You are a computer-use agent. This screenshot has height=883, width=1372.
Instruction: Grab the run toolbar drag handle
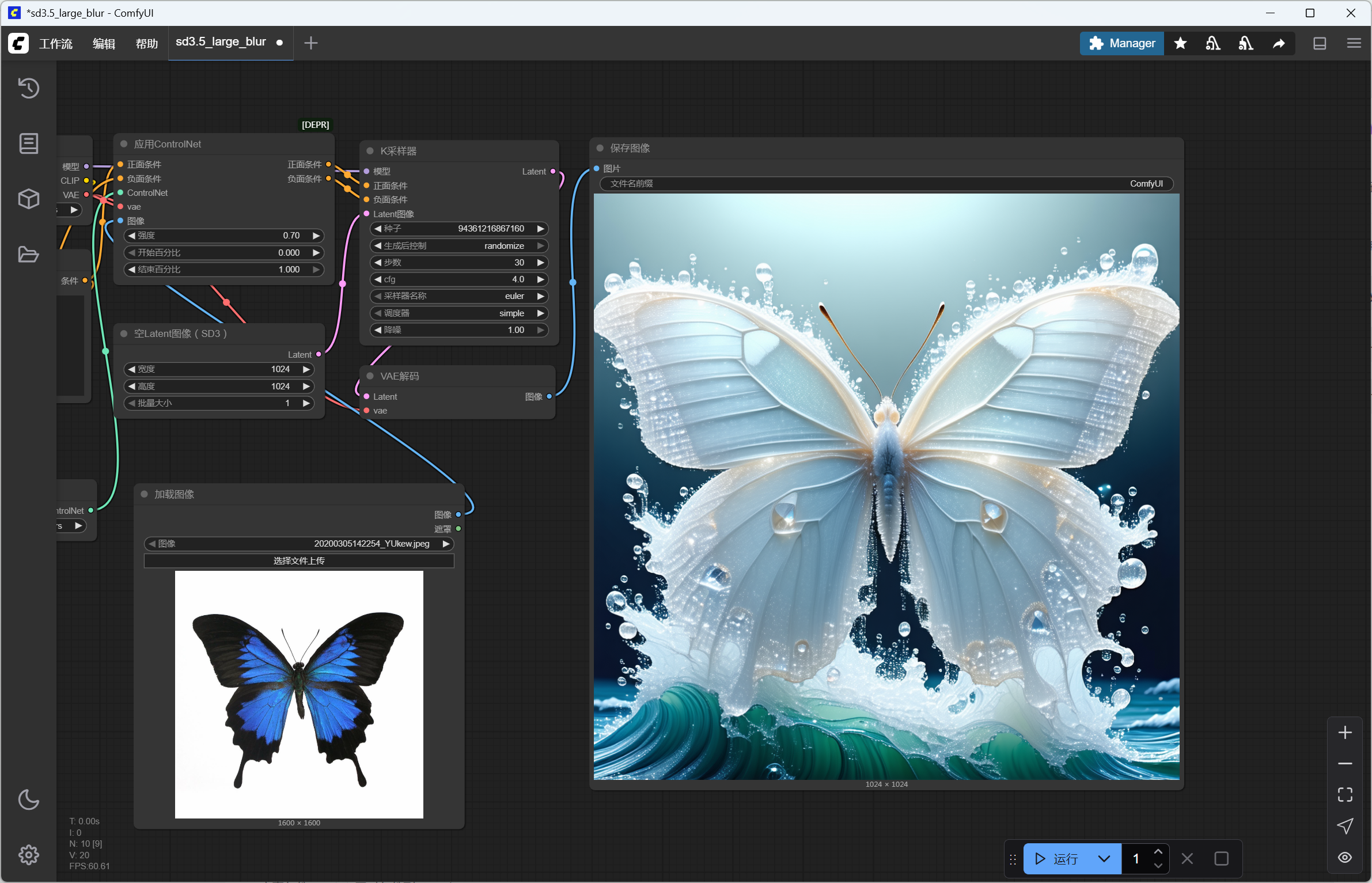point(1013,859)
